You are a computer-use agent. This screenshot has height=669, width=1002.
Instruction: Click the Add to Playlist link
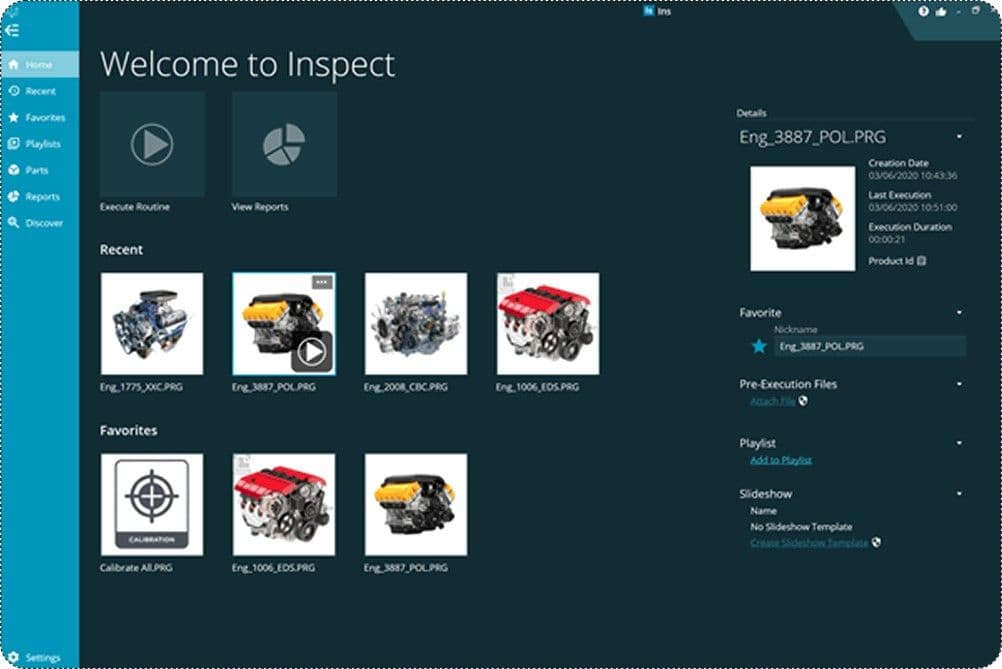(x=781, y=460)
